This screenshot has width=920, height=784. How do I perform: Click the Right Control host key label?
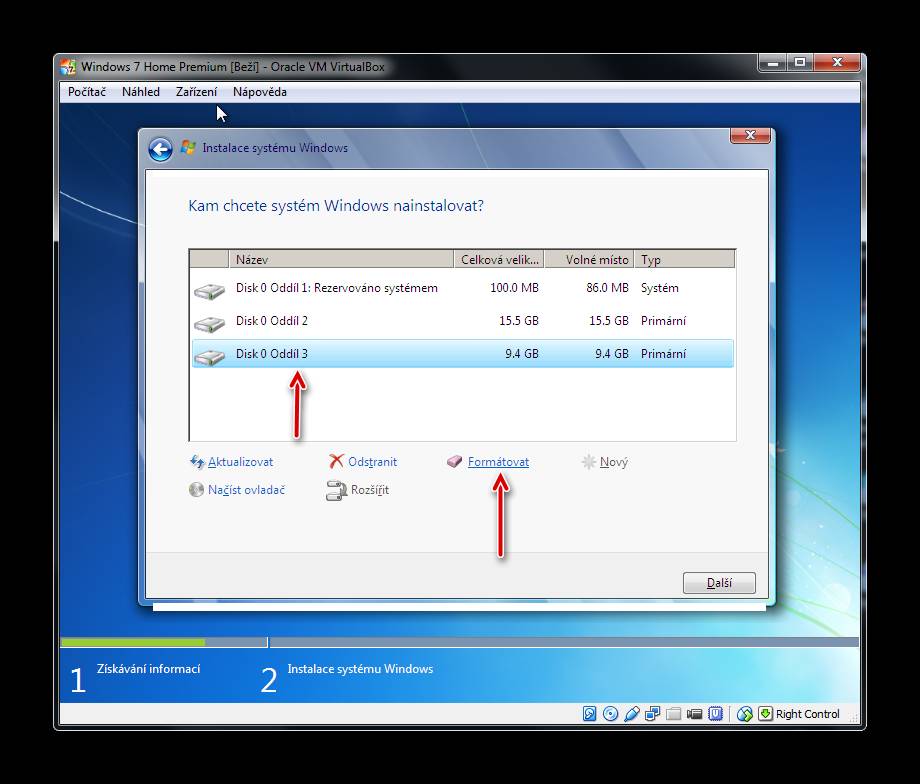[x=807, y=714]
